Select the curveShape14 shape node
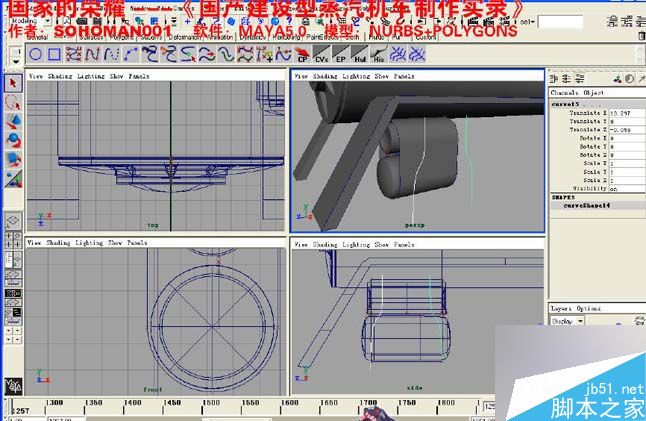Image resolution: width=646 pixels, height=421 pixels. pyautogui.click(x=587, y=206)
